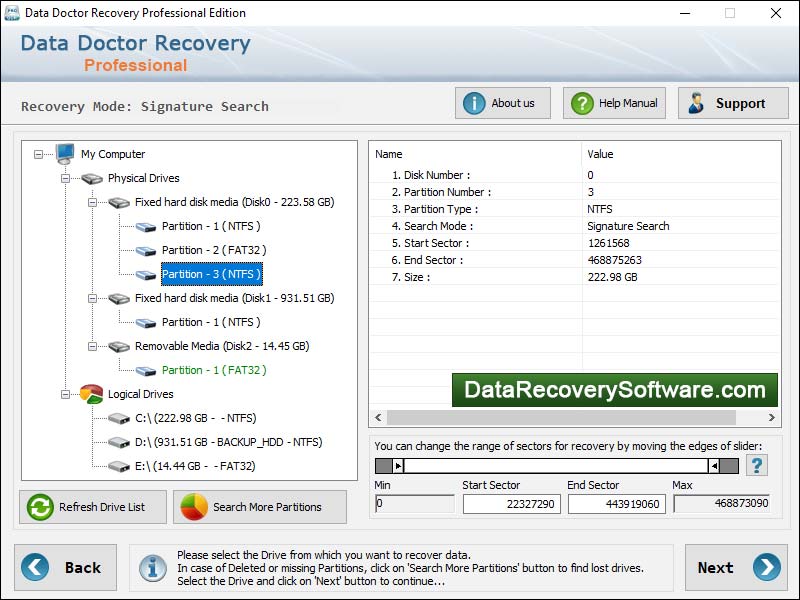The height and width of the screenshot is (600, 800).
Task: Select Partition - 2 (FAT32) on Disk0
Action: point(213,250)
